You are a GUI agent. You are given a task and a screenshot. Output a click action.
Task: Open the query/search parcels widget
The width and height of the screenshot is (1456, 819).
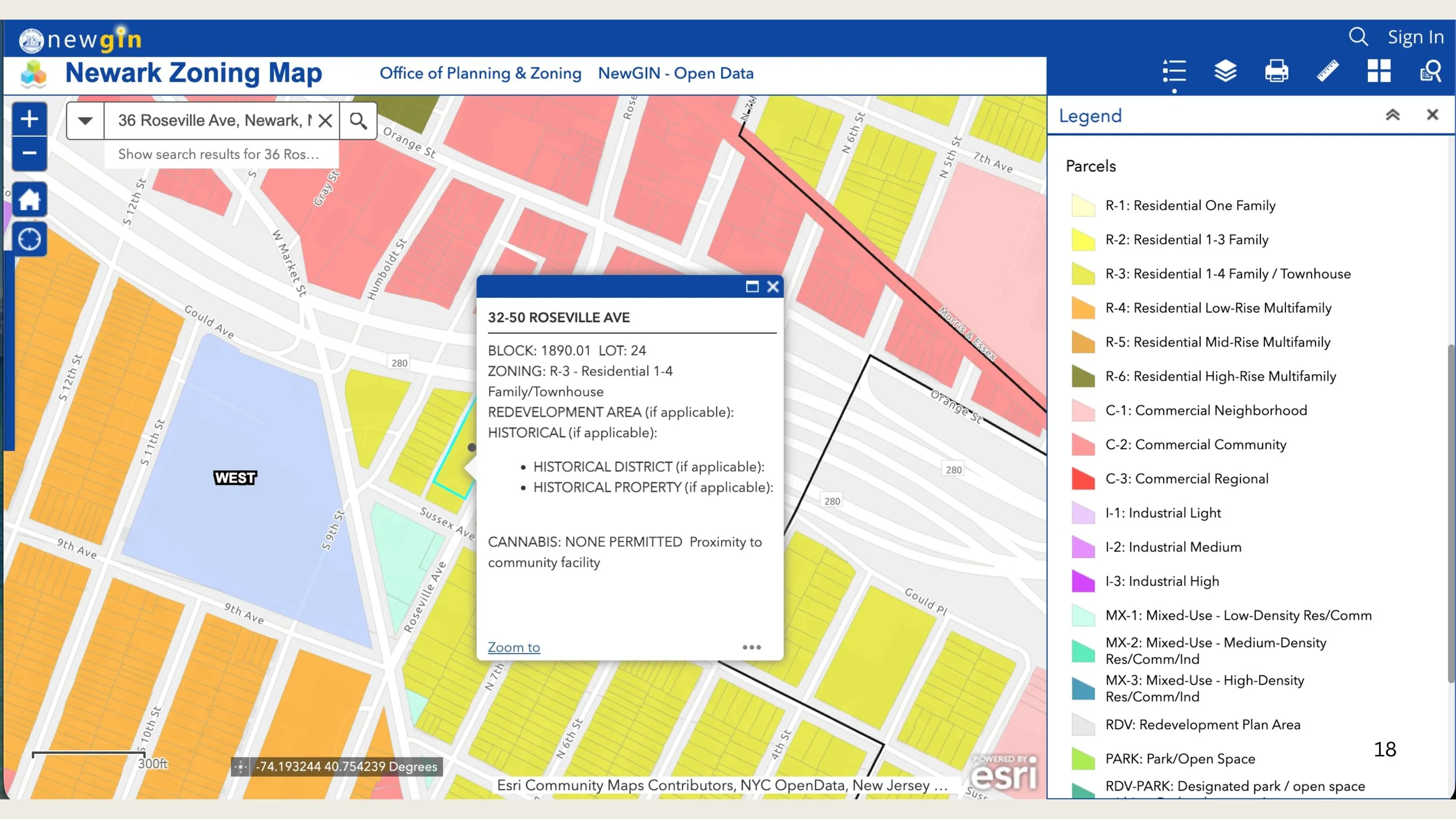[x=1430, y=72]
